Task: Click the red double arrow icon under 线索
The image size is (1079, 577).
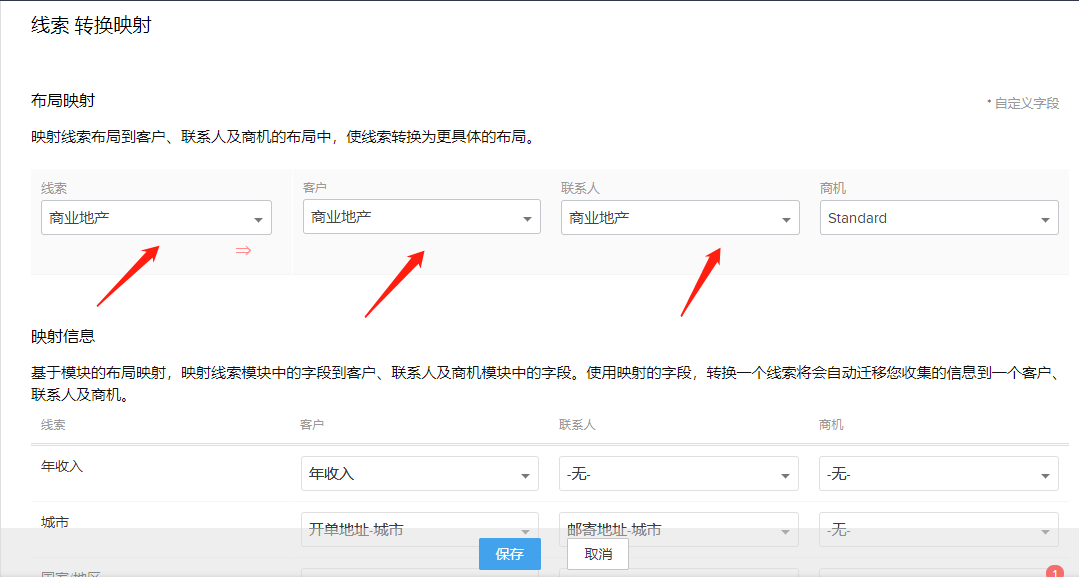Action: point(243,251)
